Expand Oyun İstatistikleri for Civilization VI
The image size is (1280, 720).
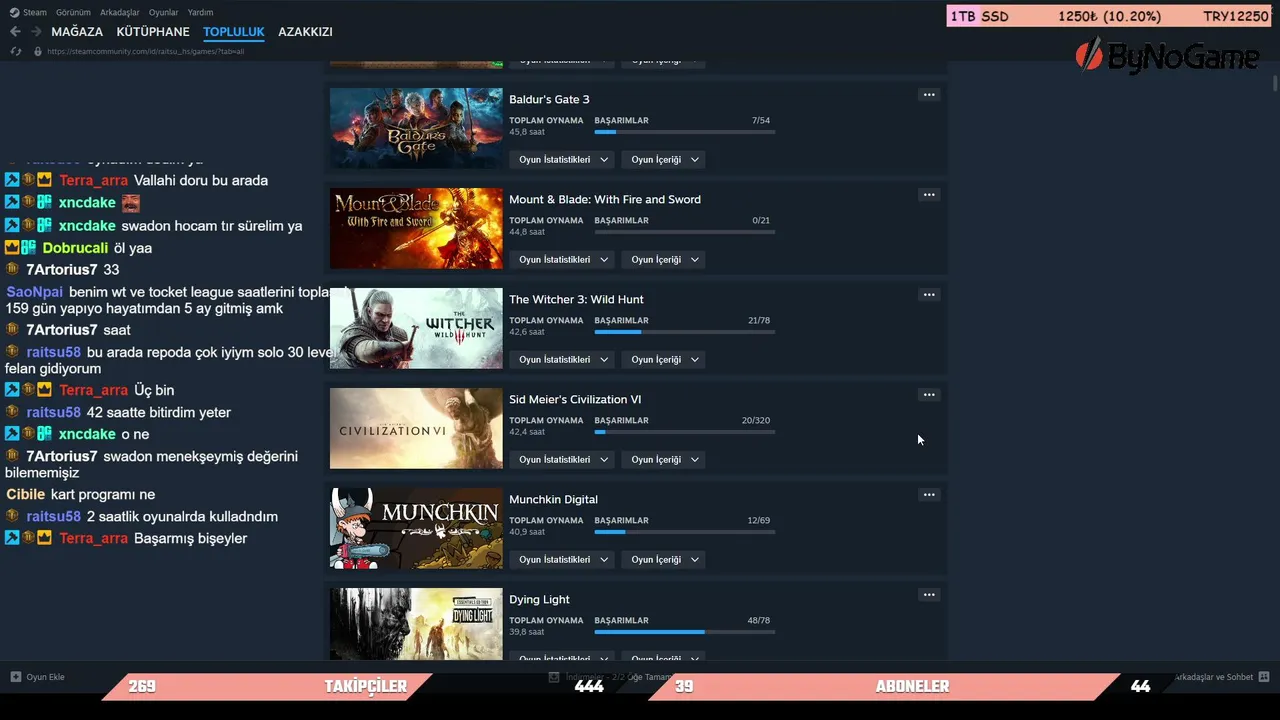(562, 460)
